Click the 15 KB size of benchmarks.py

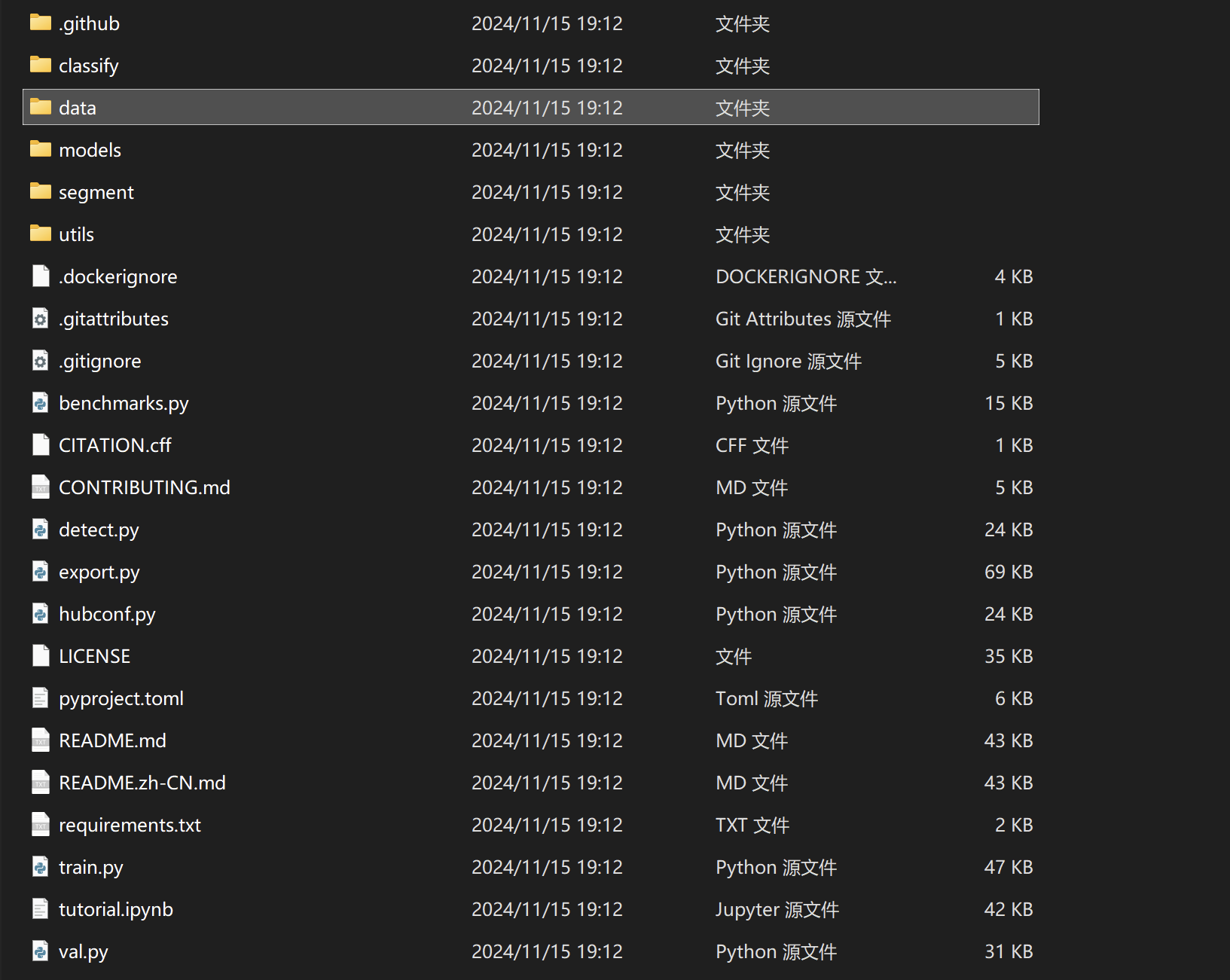pyautogui.click(x=1009, y=403)
